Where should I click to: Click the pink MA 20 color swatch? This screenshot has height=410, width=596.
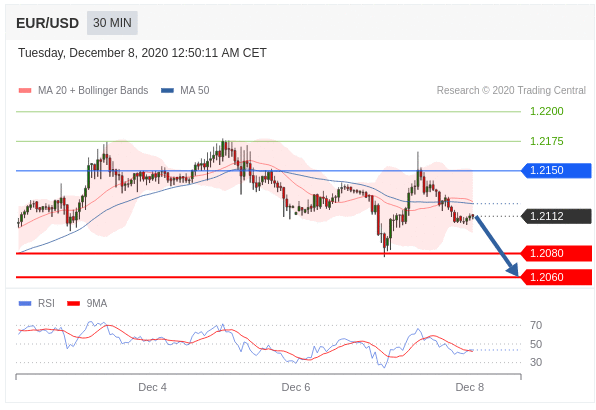(25, 91)
